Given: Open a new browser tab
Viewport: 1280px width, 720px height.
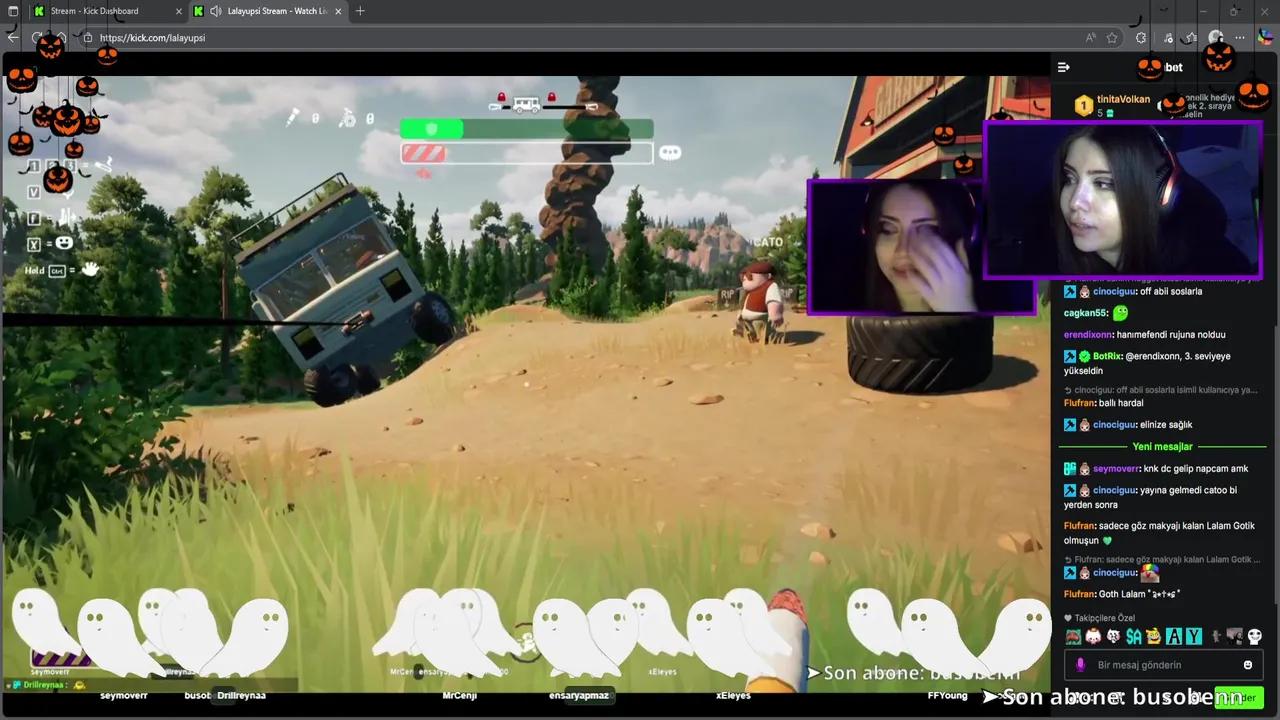Looking at the screenshot, I should 360,11.
